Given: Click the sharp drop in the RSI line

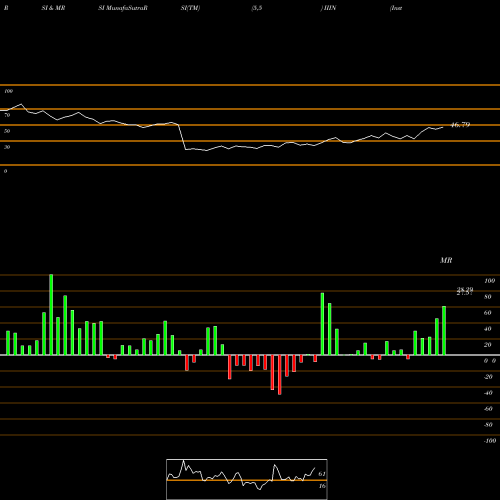Looking at the screenshot, I should pyautogui.click(x=182, y=137).
